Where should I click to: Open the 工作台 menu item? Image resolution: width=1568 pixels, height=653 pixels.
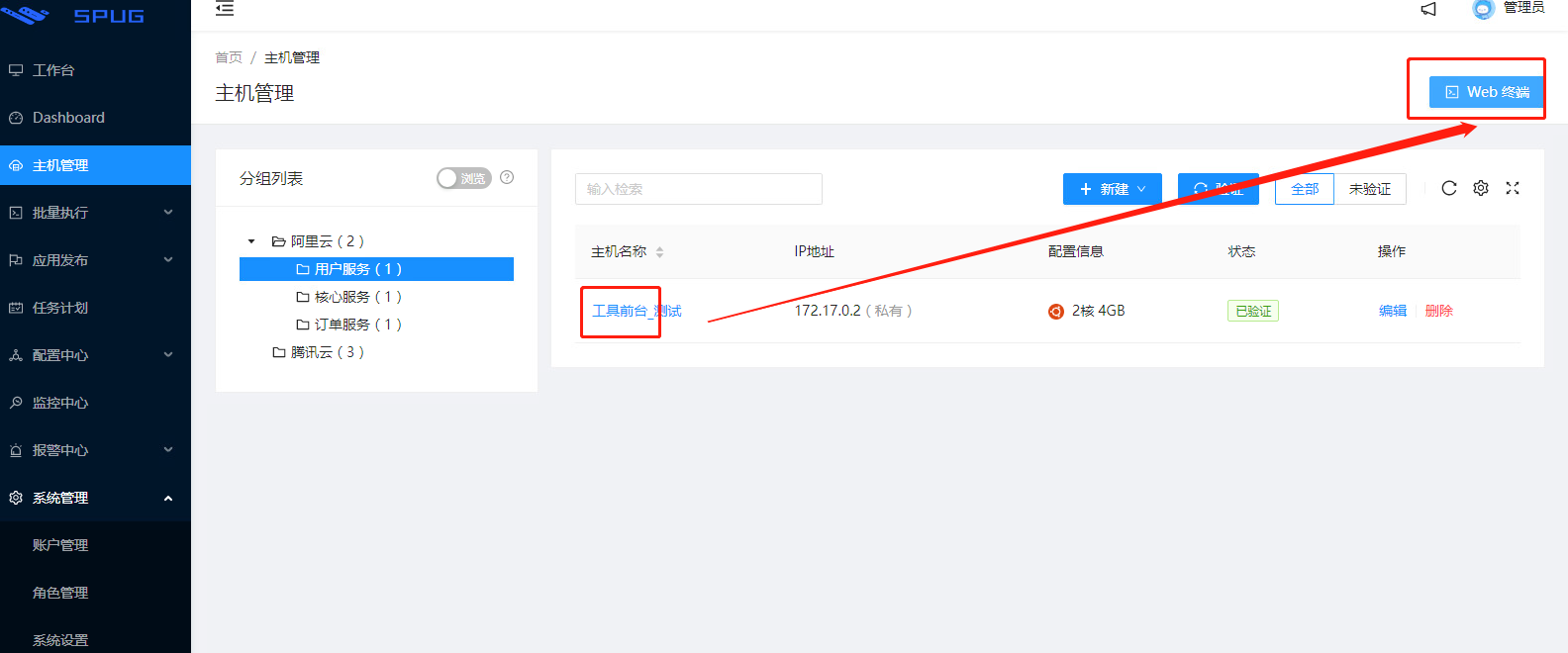[95, 70]
